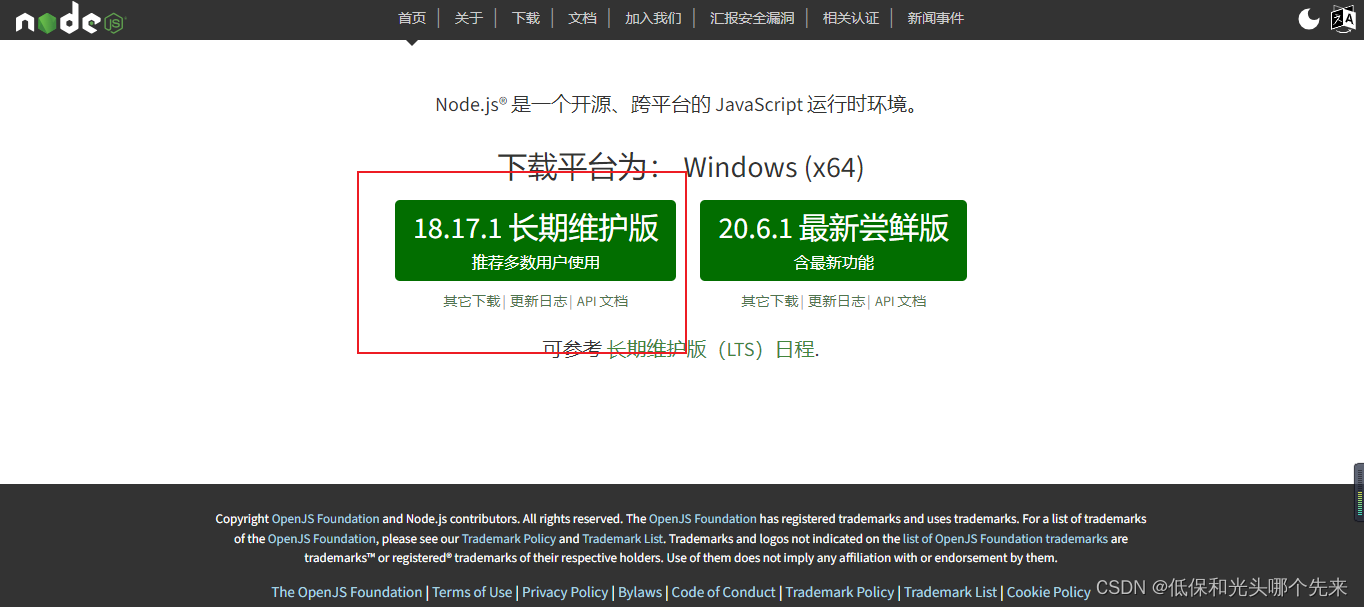Open the 关于 nav item
This screenshot has width=1364, height=607.
tap(469, 18)
